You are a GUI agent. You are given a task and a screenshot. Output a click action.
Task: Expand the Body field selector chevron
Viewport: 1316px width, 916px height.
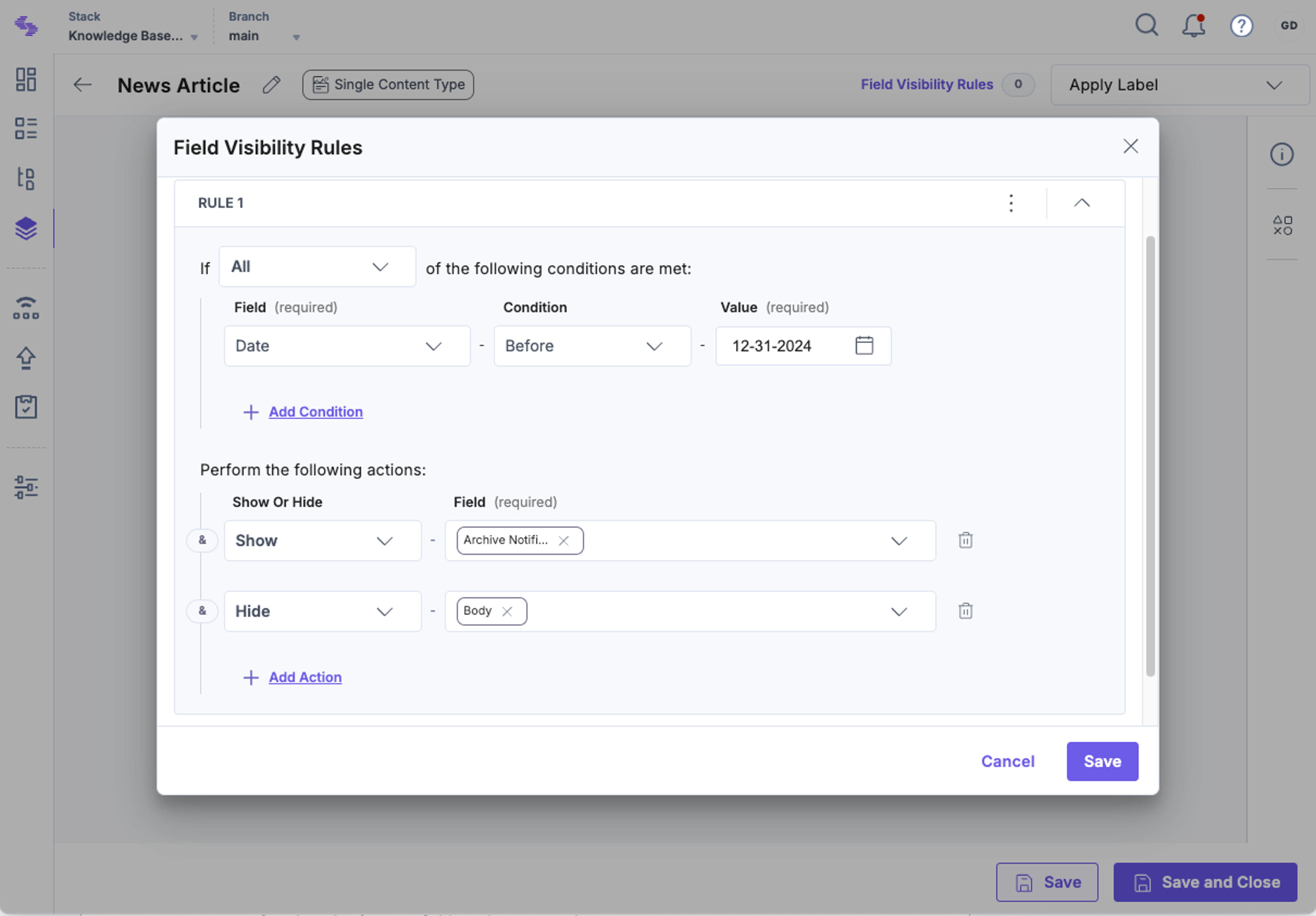click(899, 611)
